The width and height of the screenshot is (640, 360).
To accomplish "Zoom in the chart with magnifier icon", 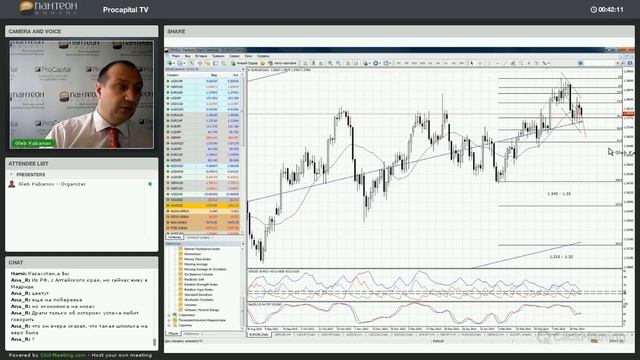I will point(330,63).
